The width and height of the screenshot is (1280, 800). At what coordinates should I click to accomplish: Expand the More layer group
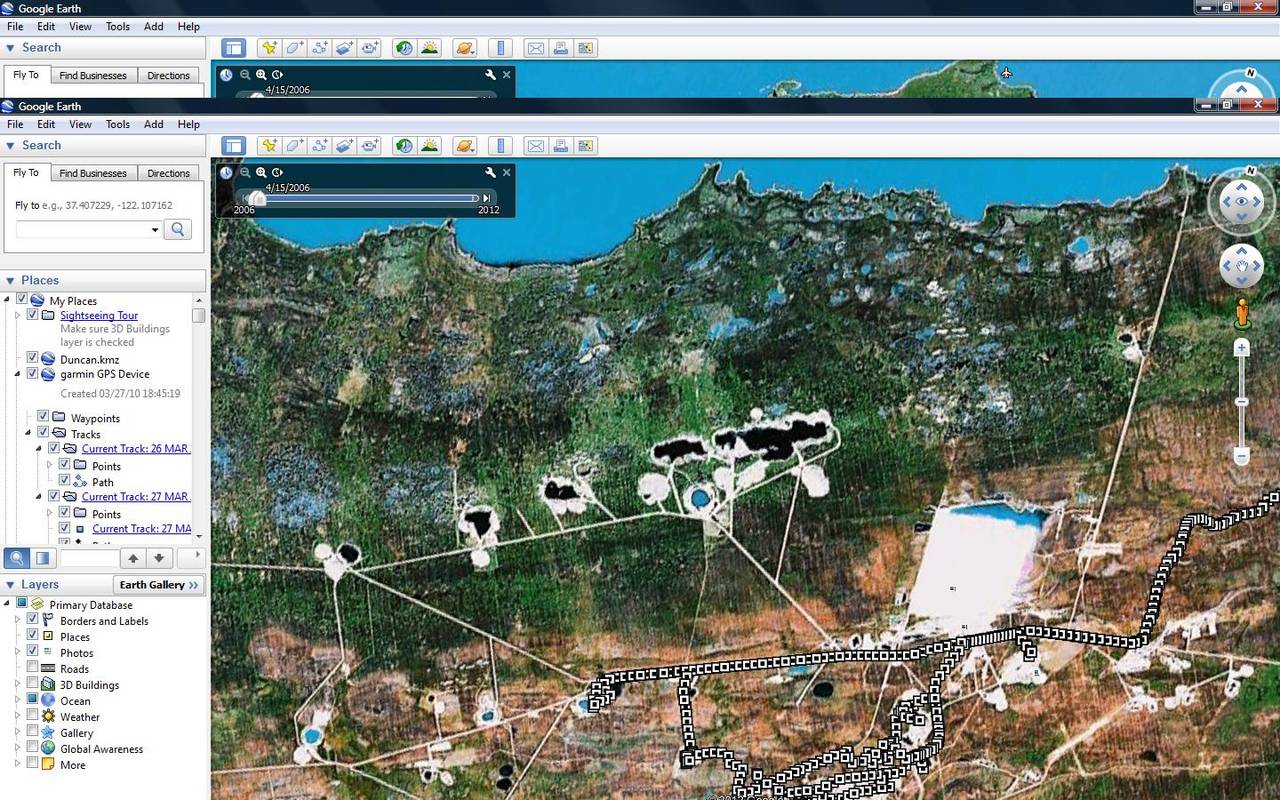[x=17, y=764]
